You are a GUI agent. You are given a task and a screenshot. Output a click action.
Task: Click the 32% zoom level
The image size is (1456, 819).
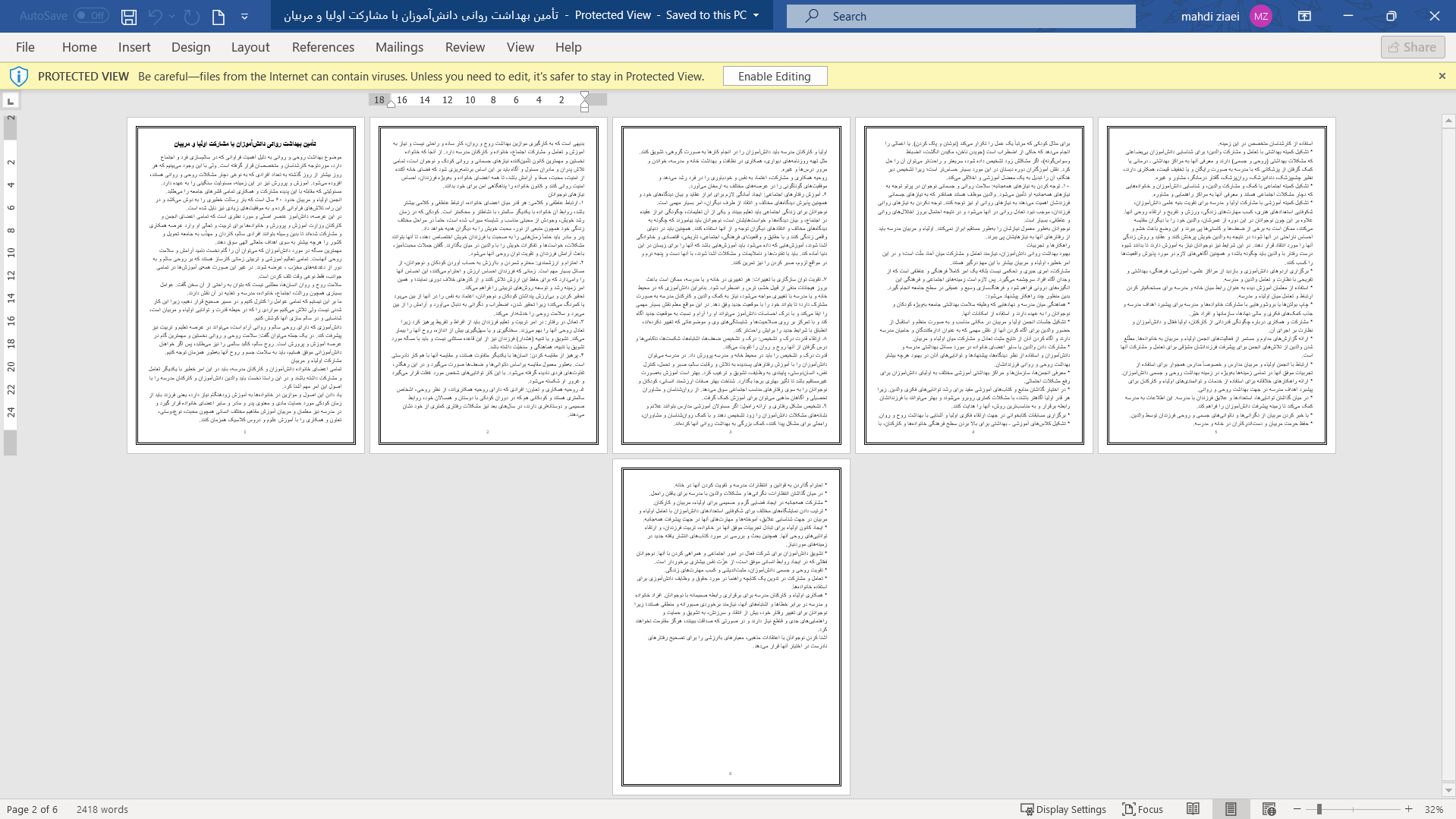point(1434,809)
